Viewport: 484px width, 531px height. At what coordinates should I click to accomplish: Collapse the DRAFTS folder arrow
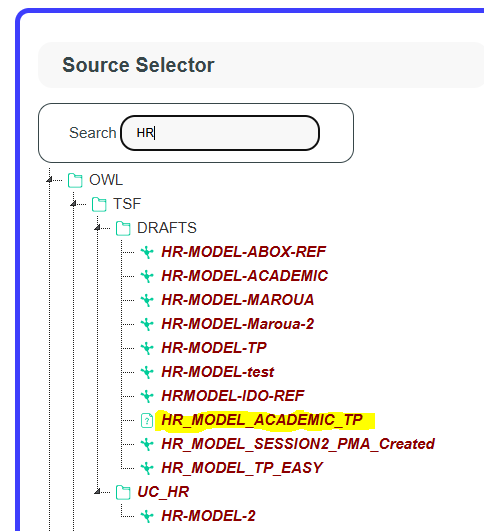pyautogui.click(x=98, y=228)
